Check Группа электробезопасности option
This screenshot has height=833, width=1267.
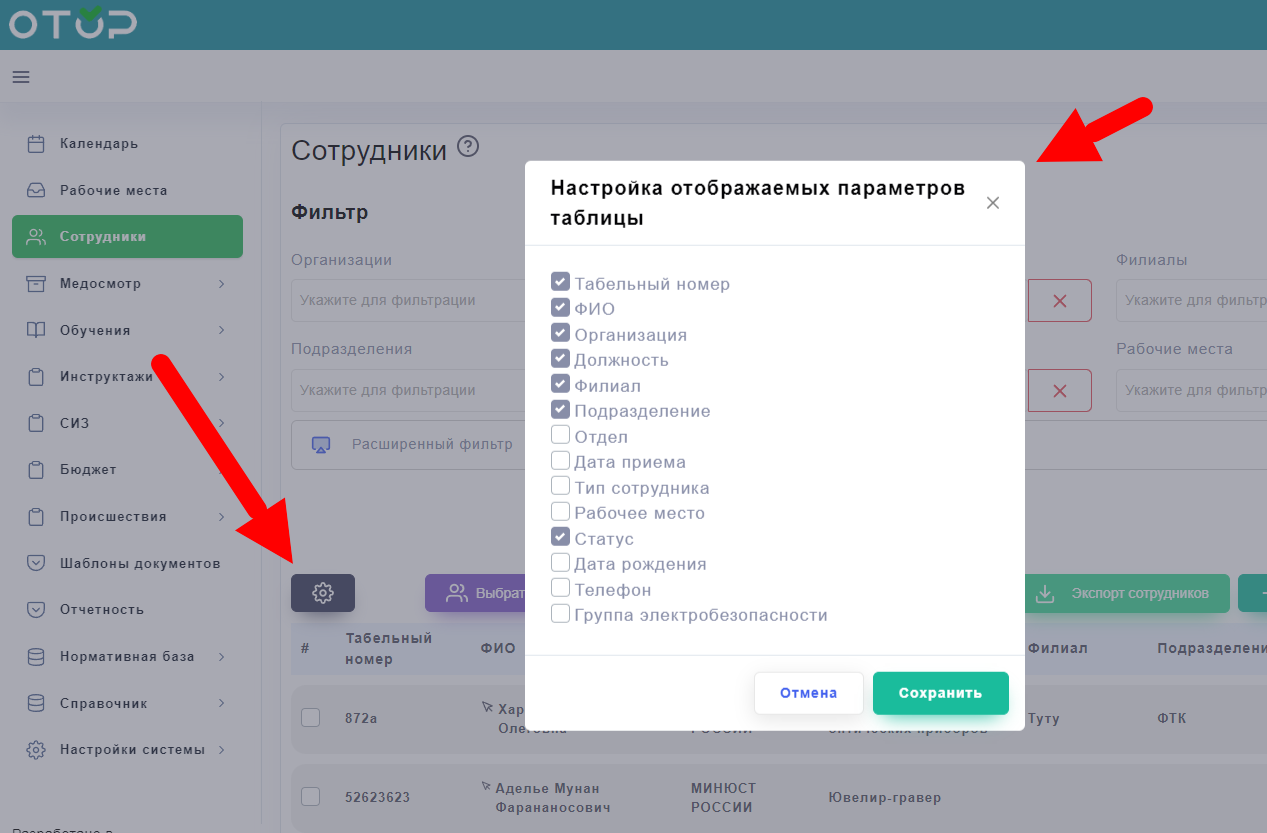pos(561,614)
